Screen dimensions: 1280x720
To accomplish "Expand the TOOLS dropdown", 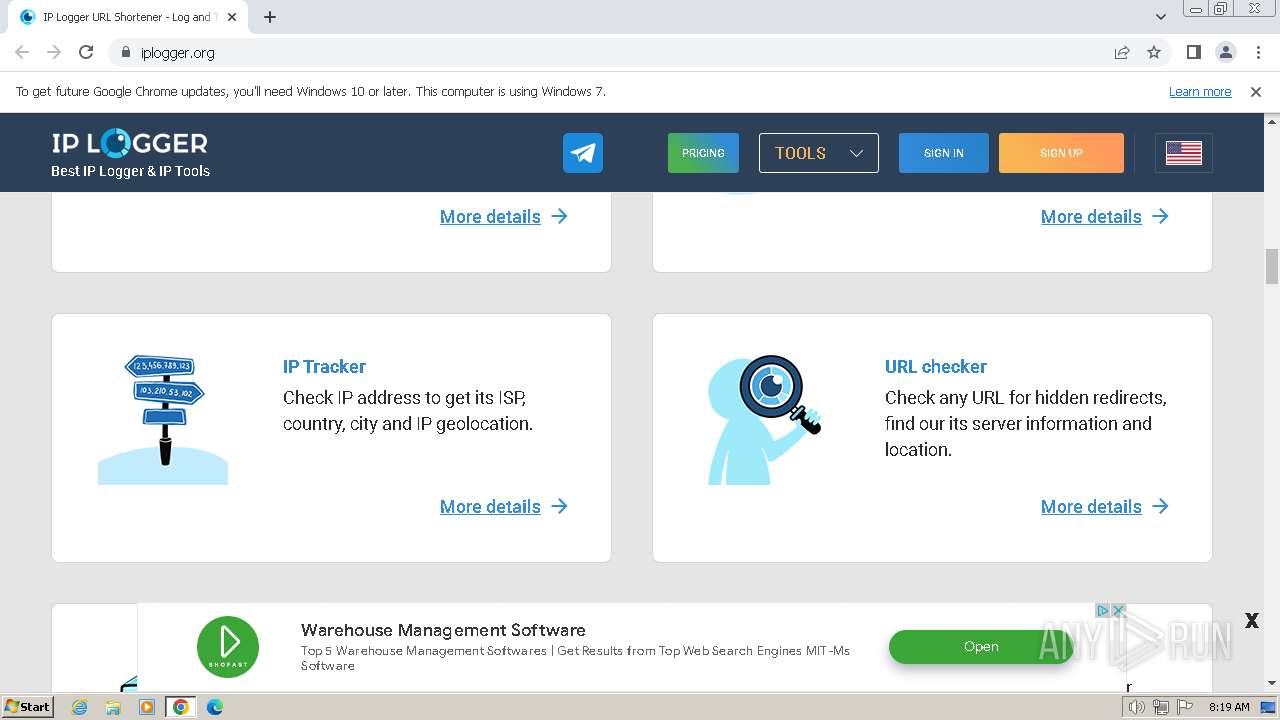I will pyautogui.click(x=819, y=153).
